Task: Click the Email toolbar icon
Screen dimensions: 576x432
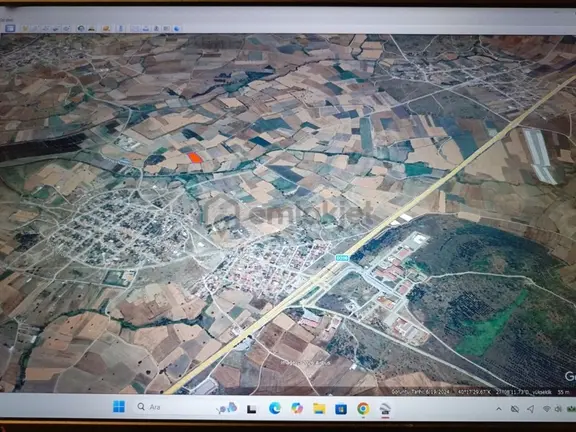Action: [x=136, y=28]
